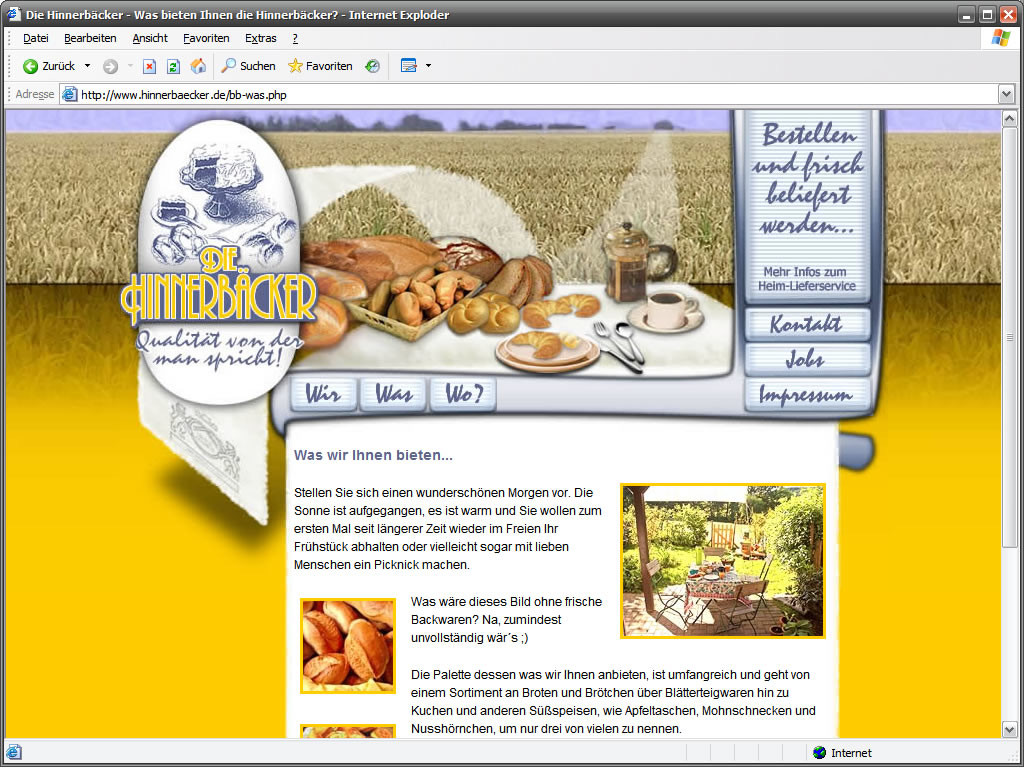Open the Favoriten star button

tap(320, 66)
